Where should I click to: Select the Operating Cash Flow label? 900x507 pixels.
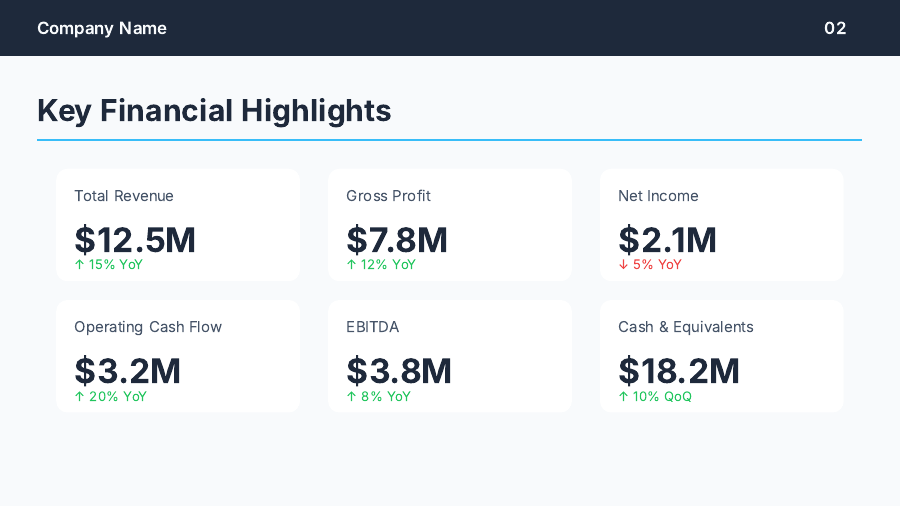tap(148, 327)
